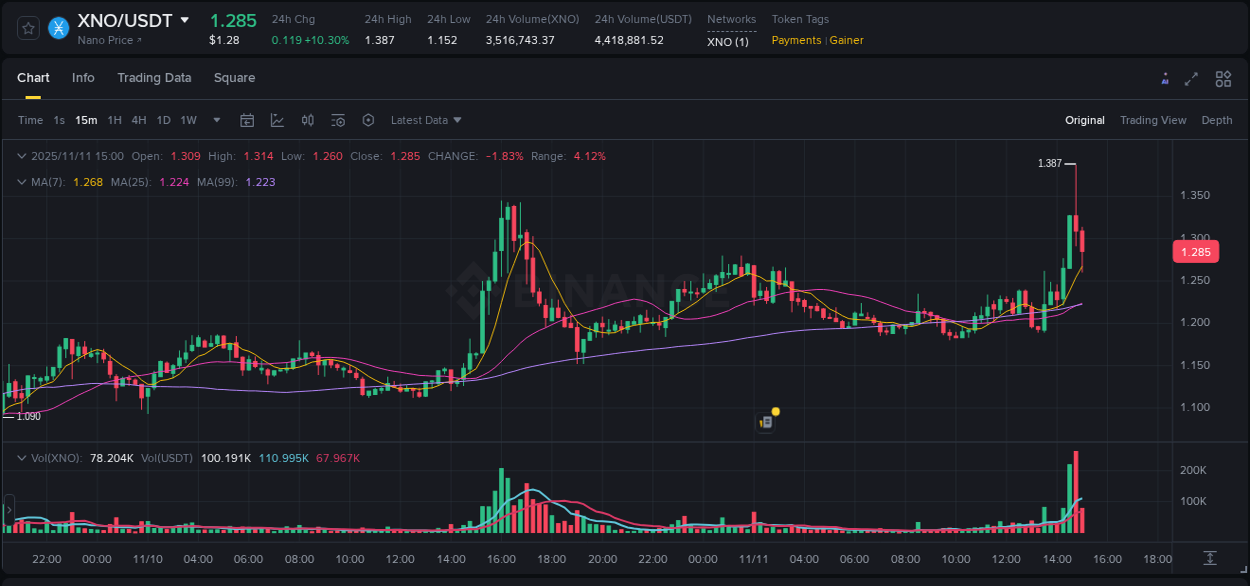Expand chart to fullscreen with diagonal arrows icon
This screenshot has height=586, width=1250.
[x=1192, y=77]
